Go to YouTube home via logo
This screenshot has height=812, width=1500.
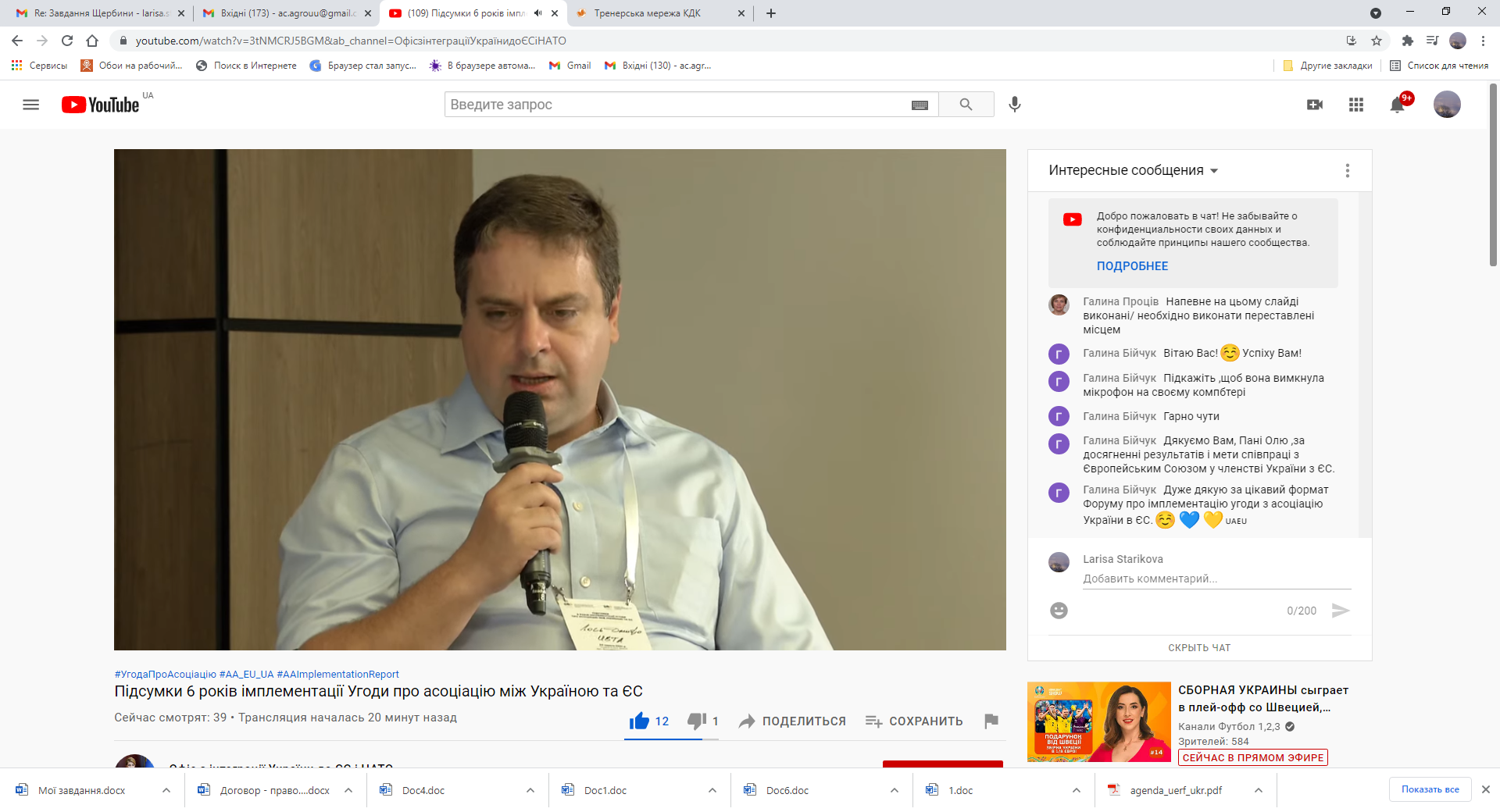(x=101, y=105)
